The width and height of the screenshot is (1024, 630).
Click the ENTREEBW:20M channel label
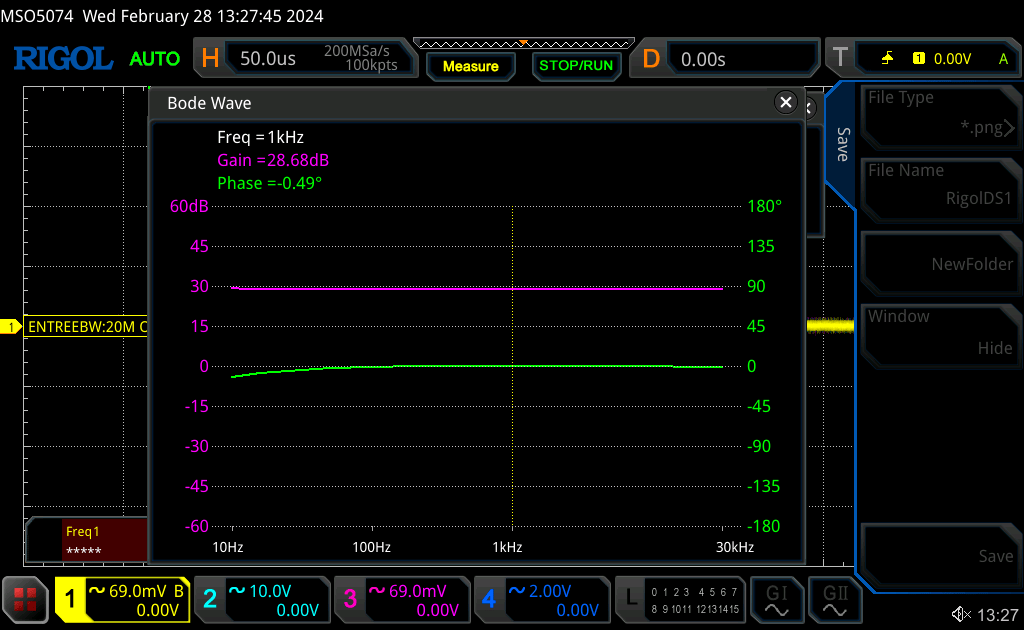pyautogui.click(x=88, y=326)
